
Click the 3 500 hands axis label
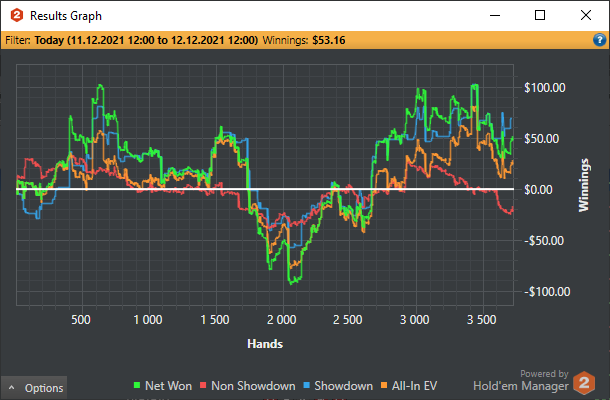(x=482, y=320)
